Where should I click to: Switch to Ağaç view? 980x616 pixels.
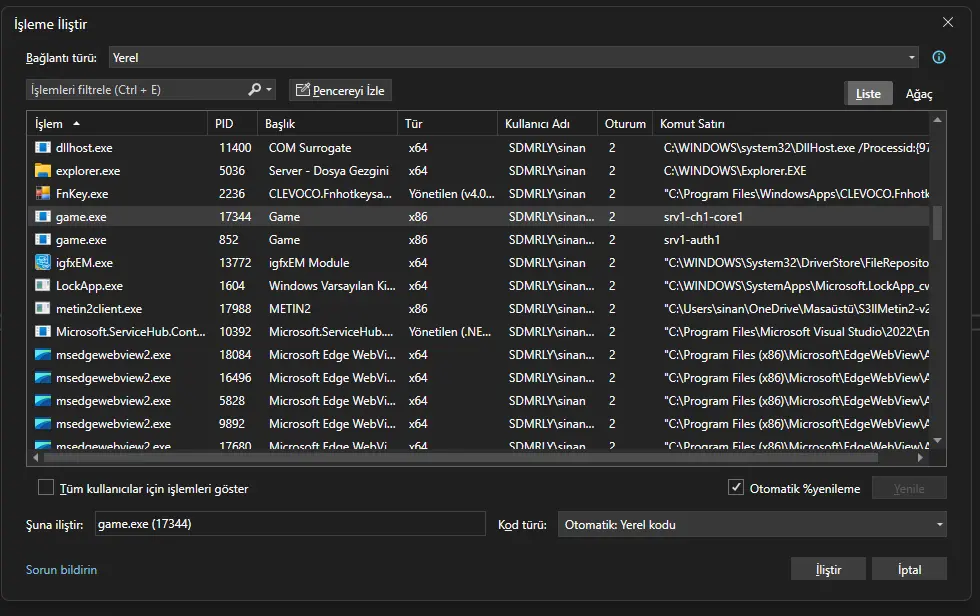tap(919, 94)
